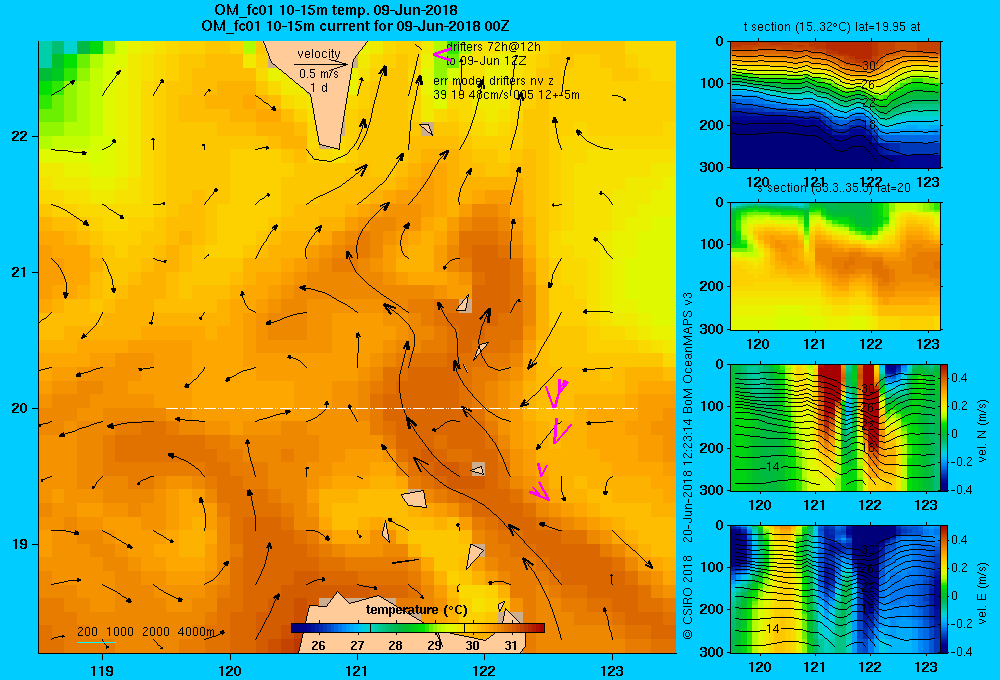The image size is (1000, 680).
Task: Click the '28' tick on the temperature colorbar
Action: [395, 646]
